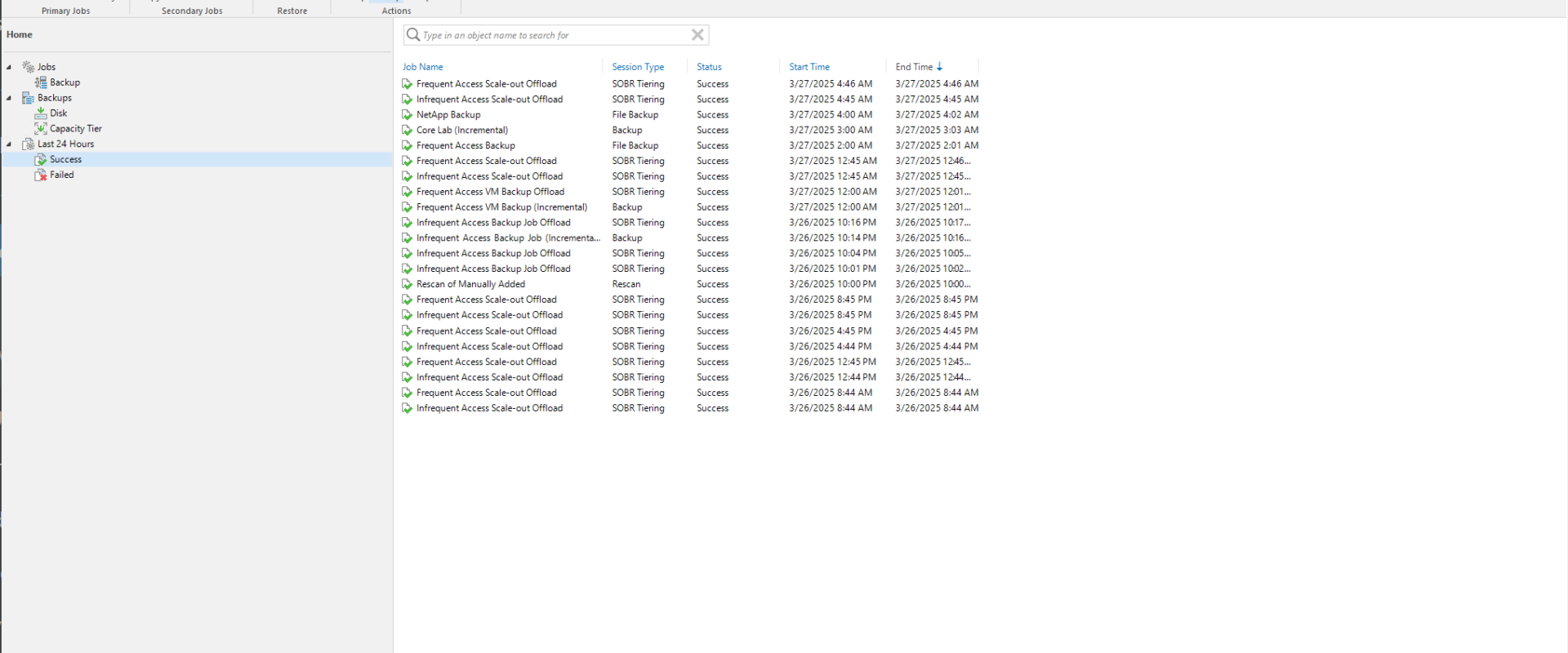Image resolution: width=1568 pixels, height=653 pixels.
Task: Click the magnifier icon in search box
Action: point(413,35)
